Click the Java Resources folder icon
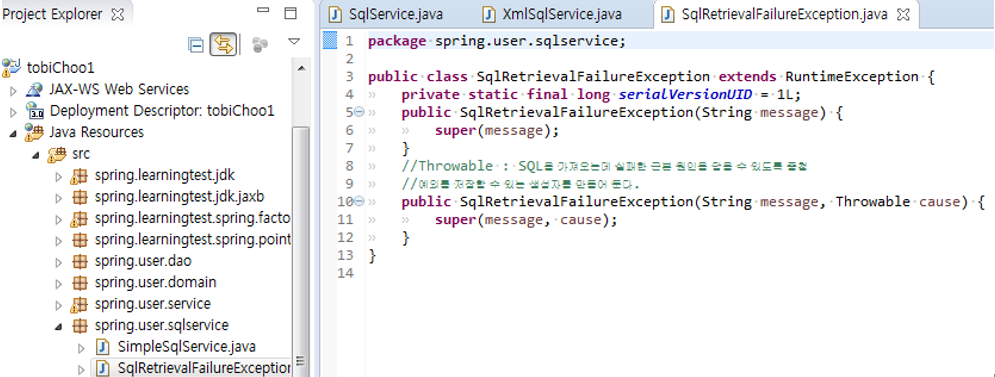Viewport: 995px width, 377px height. 33,132
